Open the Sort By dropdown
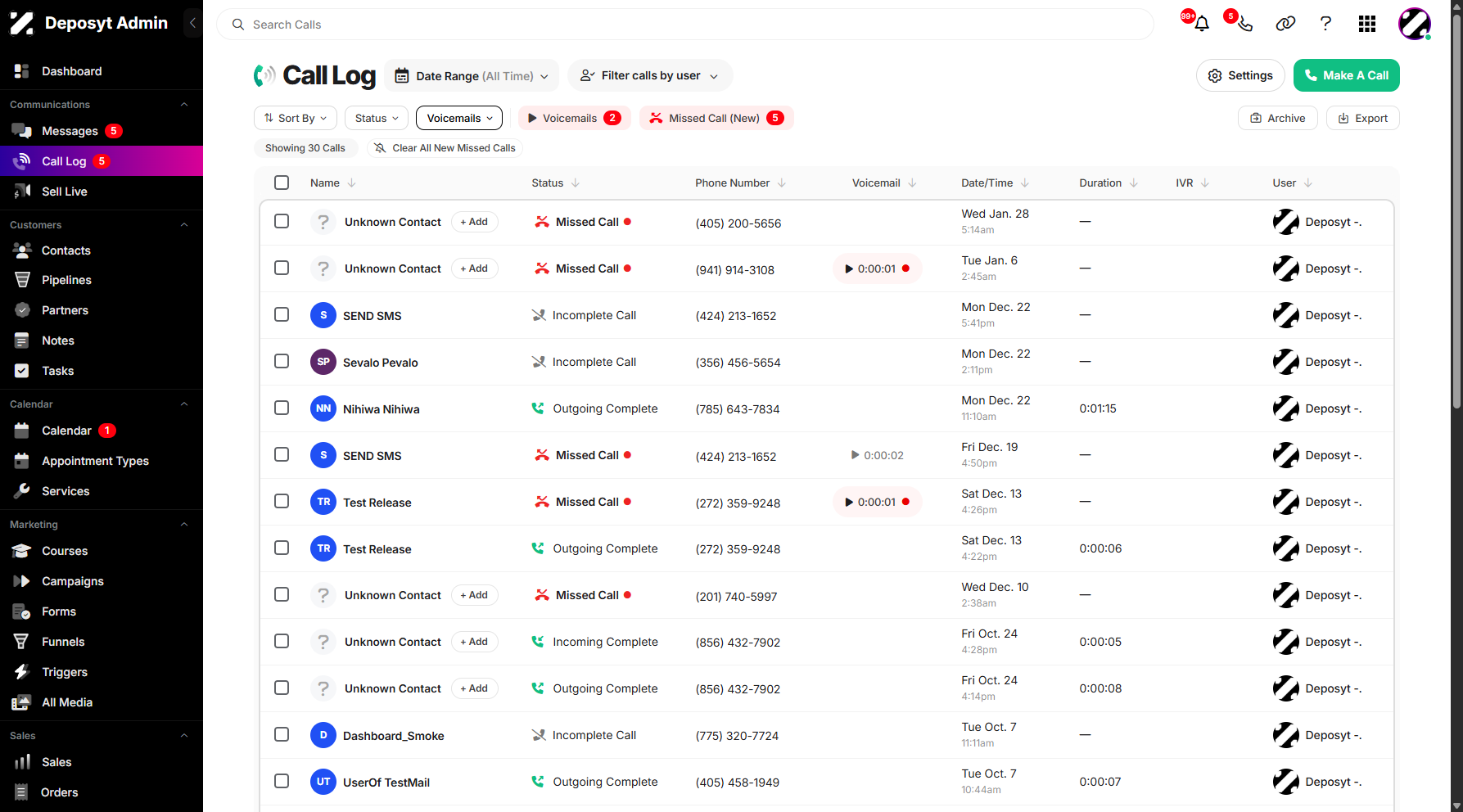Viewport: 1463px width, 812px height. (x=296, y=118)
